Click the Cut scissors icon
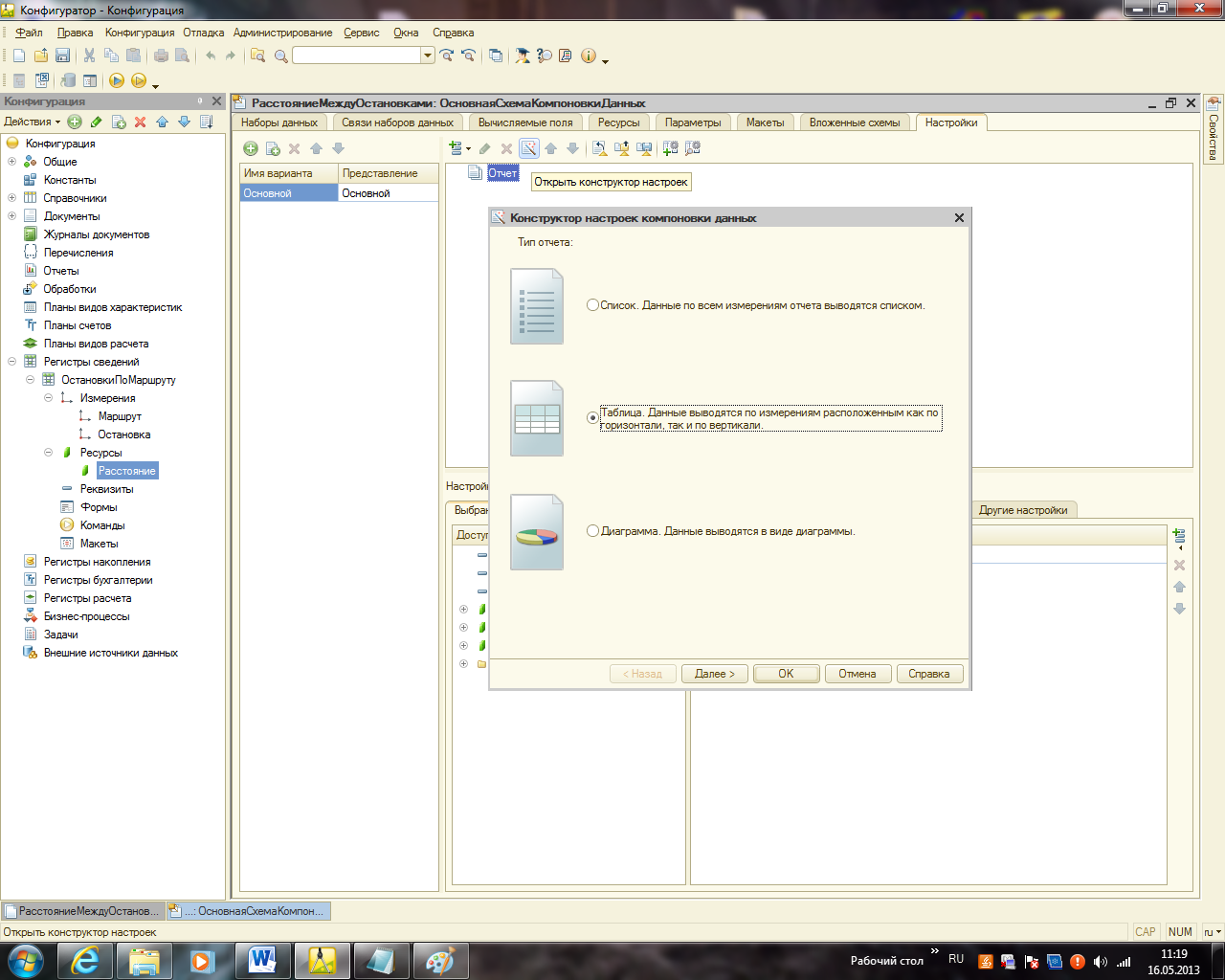The height and width of the screenshot is (980, 1225). point(89,56)
